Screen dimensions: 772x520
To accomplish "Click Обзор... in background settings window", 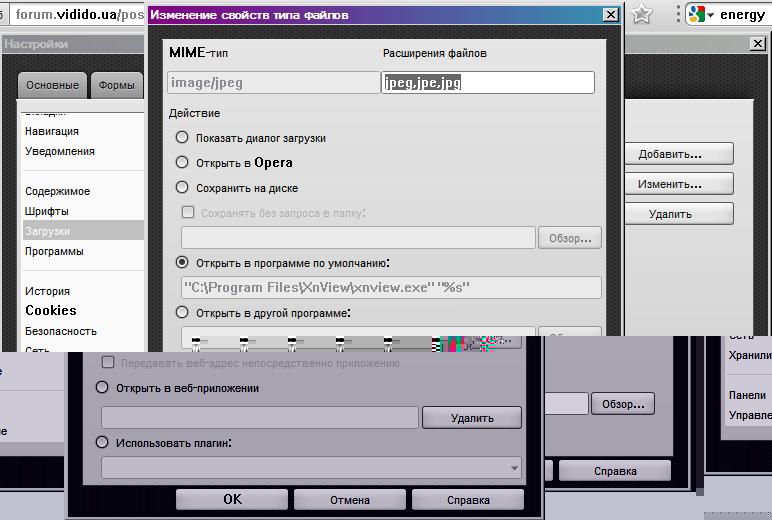I will tap(623, 404).
